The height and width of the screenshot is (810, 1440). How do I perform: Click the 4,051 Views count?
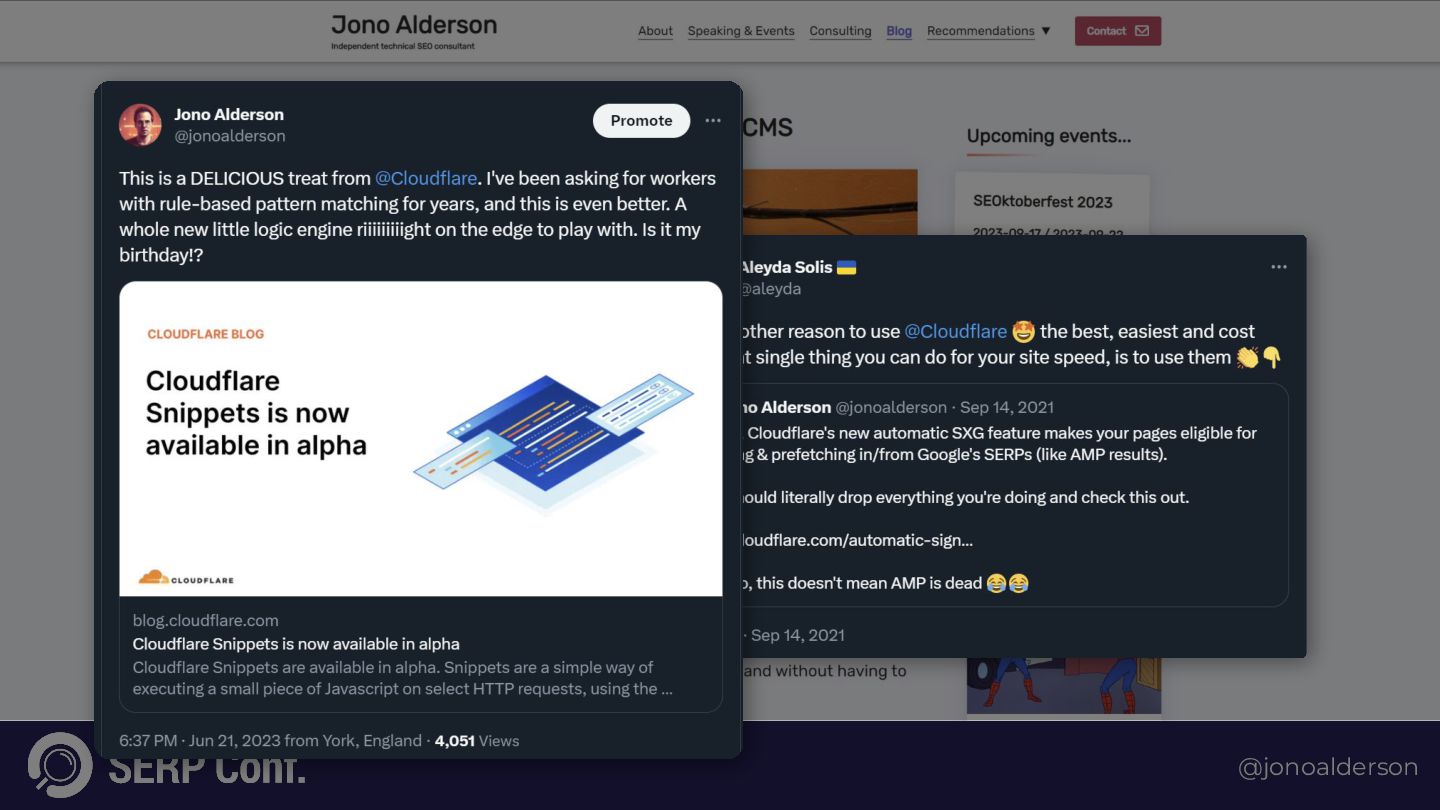click(x=477, y=741)
